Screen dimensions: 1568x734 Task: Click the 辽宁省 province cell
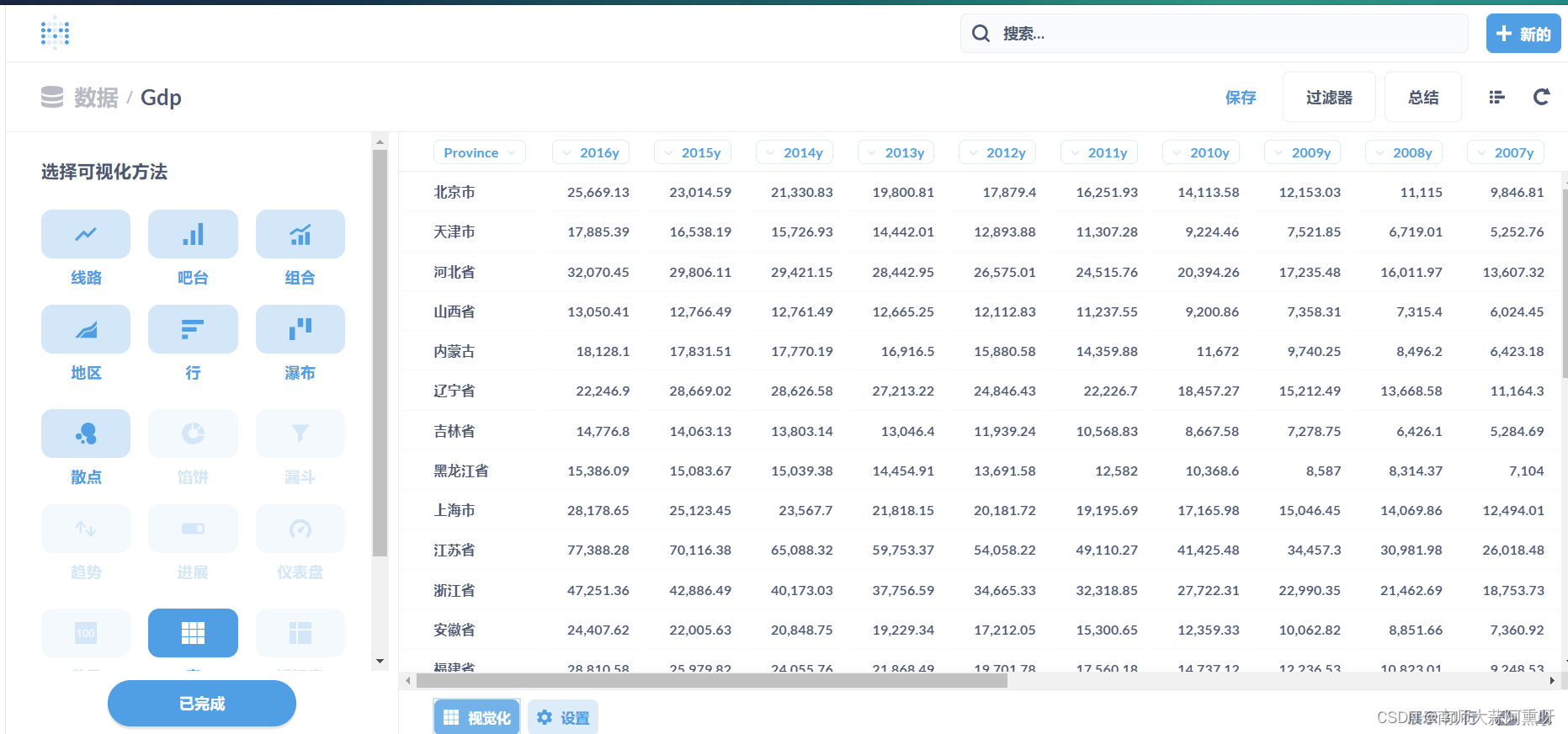coord(454,391)
